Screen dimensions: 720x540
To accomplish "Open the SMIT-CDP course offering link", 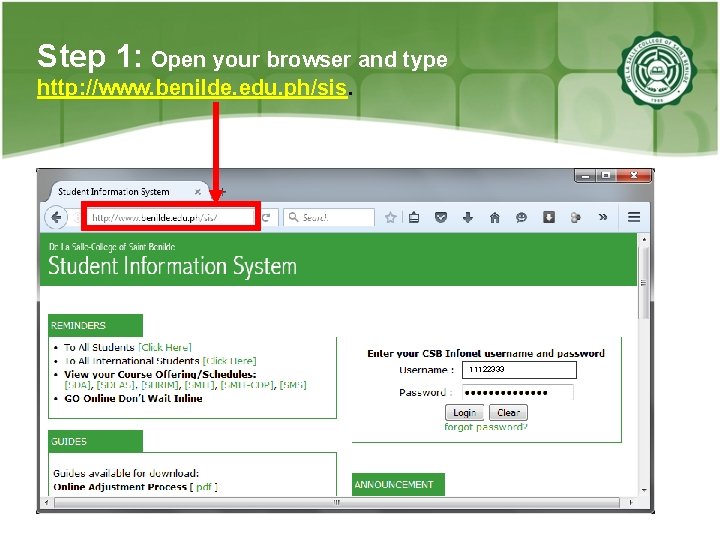I will [x=248, y=385].
